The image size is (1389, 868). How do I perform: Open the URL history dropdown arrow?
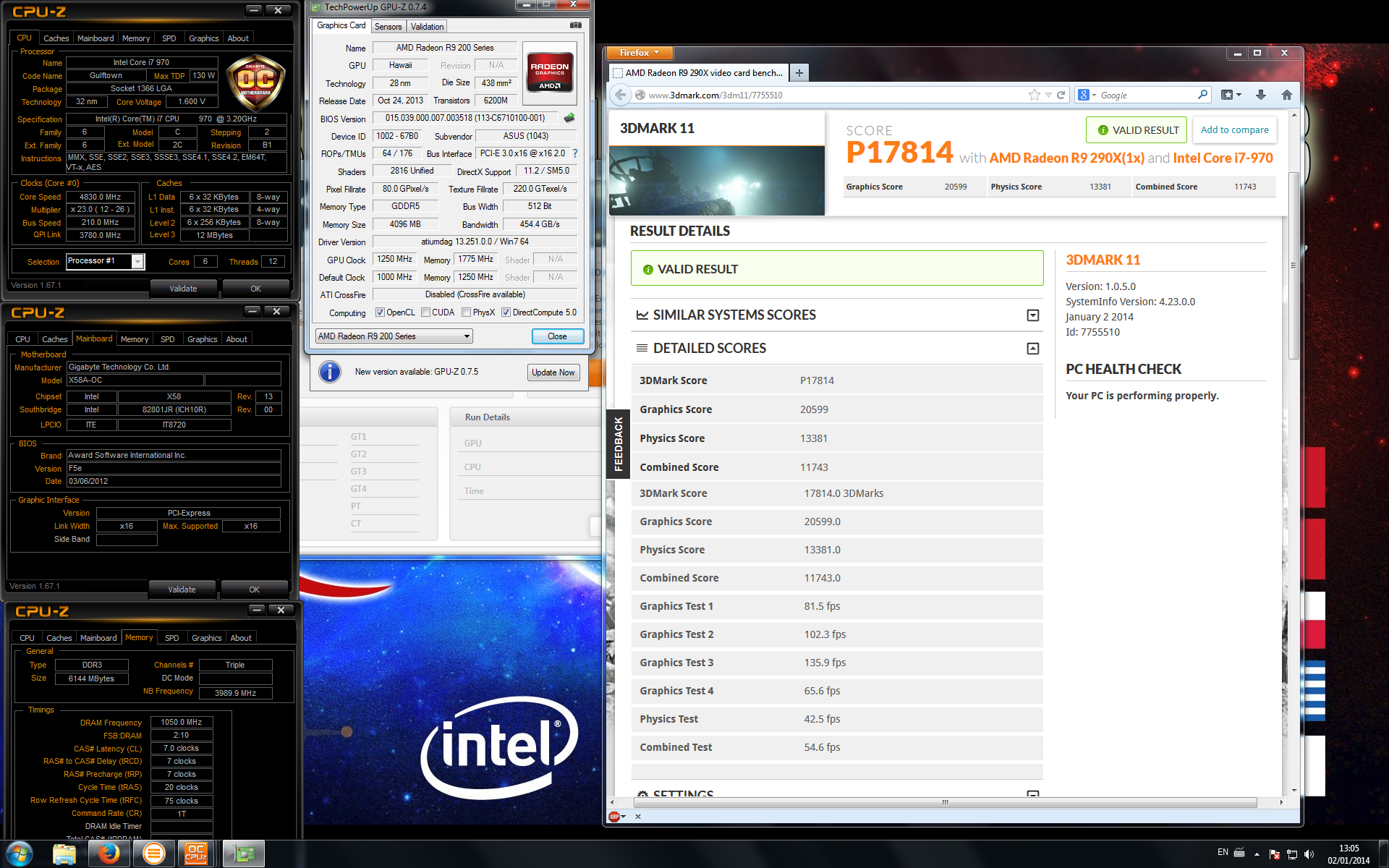click(1048, 95)
